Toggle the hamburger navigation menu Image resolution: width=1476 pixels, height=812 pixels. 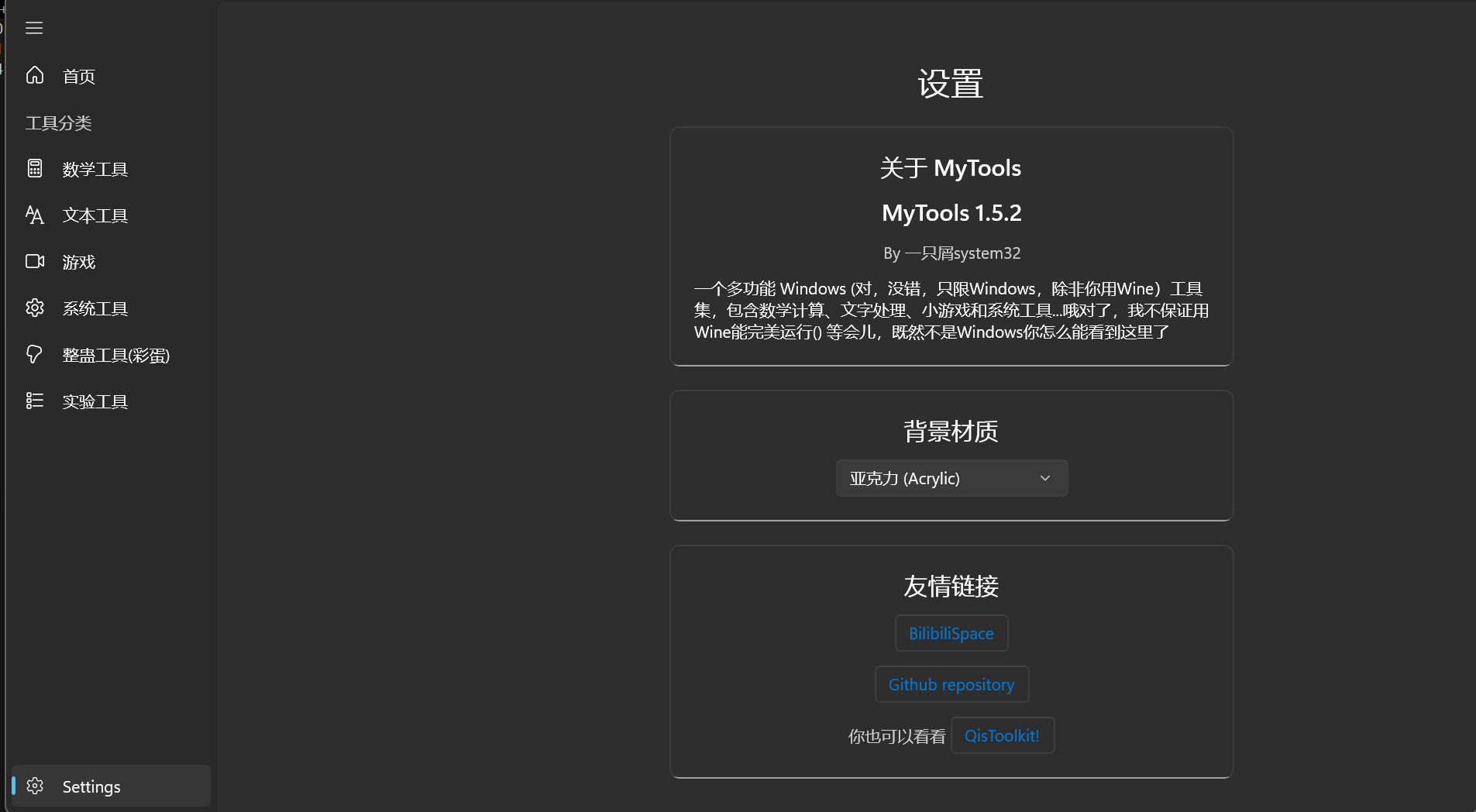[x=34, y=29]
